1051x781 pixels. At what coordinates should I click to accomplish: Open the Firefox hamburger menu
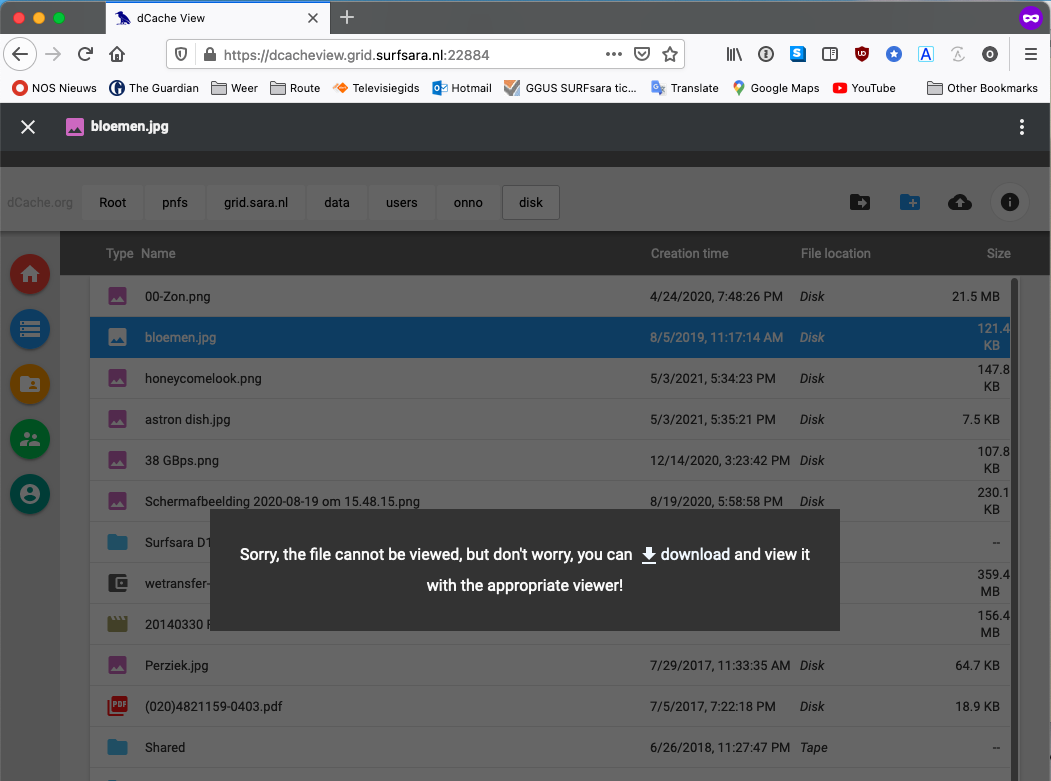click(1031, 54)
